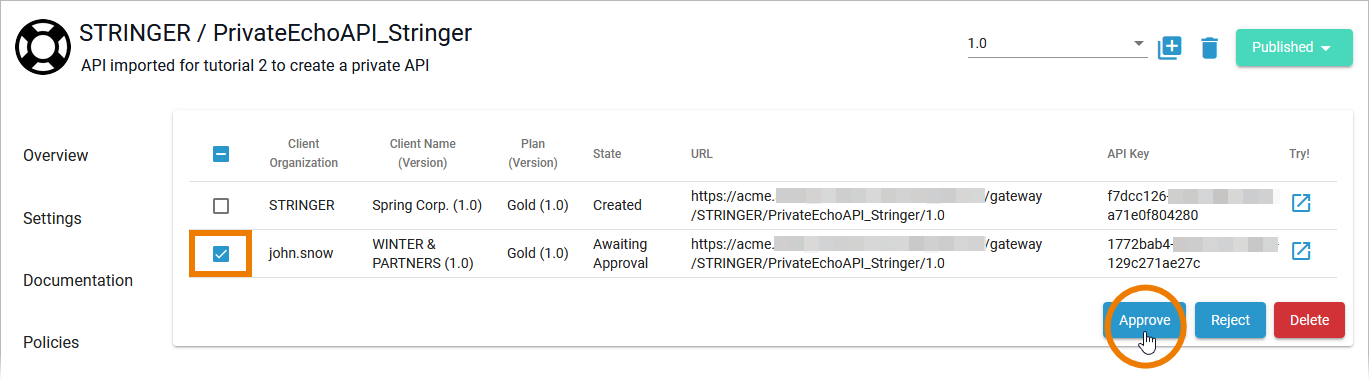Click the Awaiting Approval state cell
1369x381 pixels.
click(620, 254)
